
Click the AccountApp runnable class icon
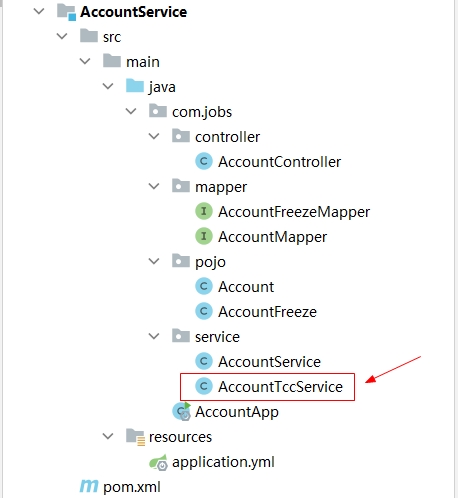[x=182, y=412]
